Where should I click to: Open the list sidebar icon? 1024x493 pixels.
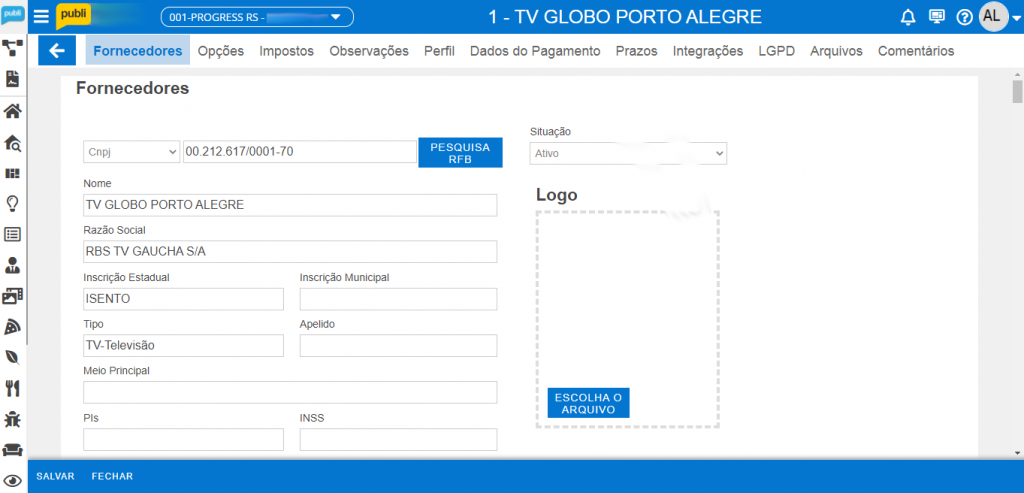[13, 234]
